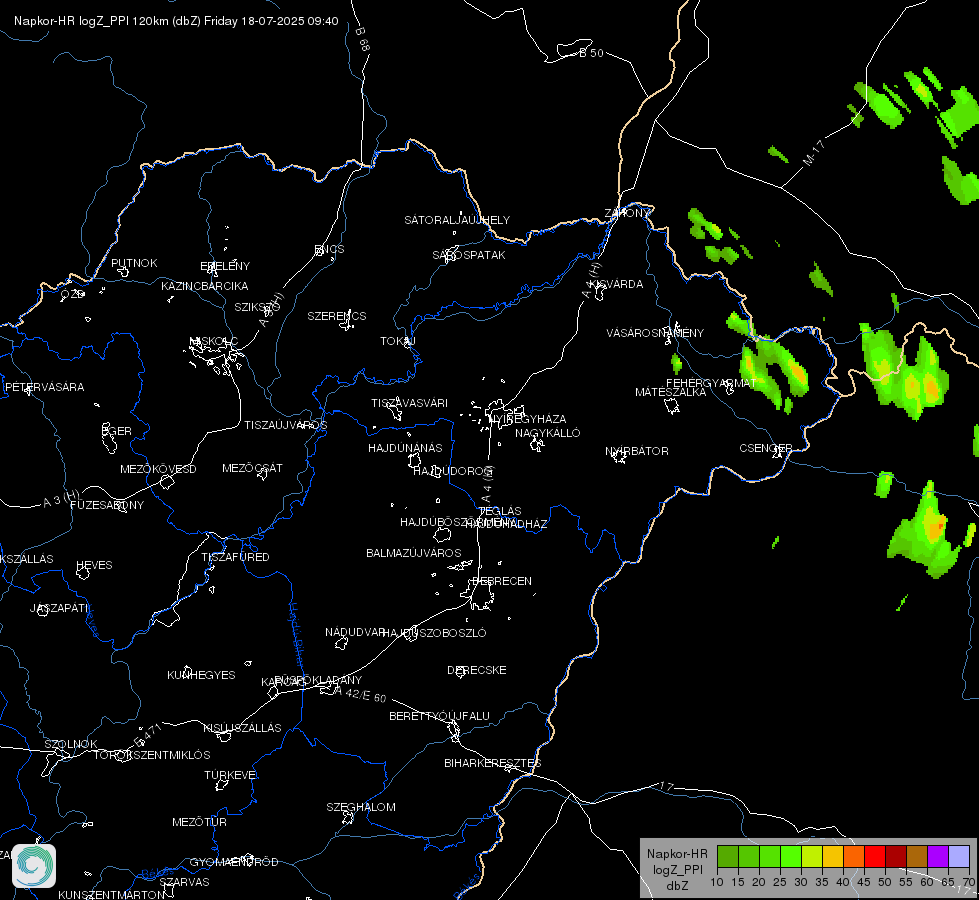Click the SZOLNOK city label

(x=71, y=744)
